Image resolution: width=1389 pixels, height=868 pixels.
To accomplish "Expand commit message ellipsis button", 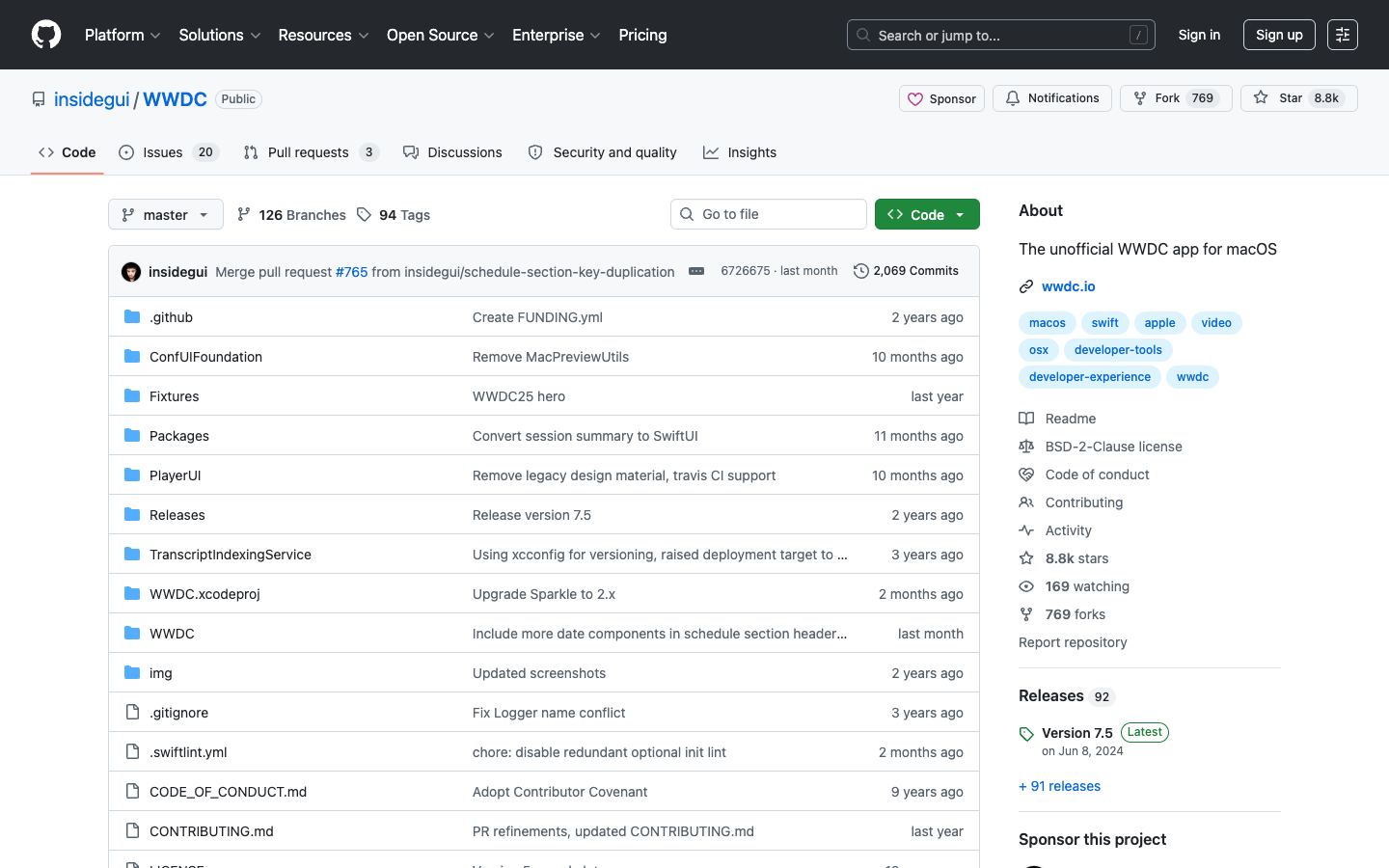I will point(696,271).
